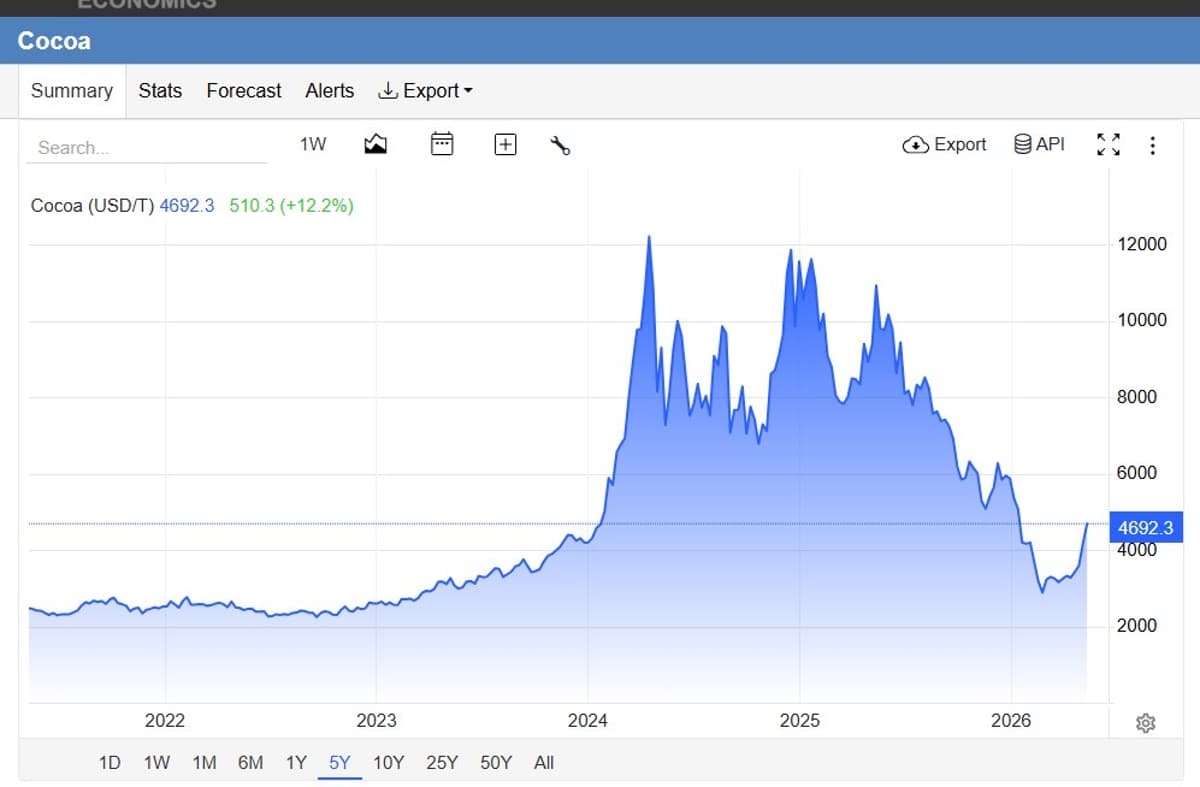Screen dimensions: 1200x787
Task: Click the 6000 y-axis label
Action: click(1137, 473)
